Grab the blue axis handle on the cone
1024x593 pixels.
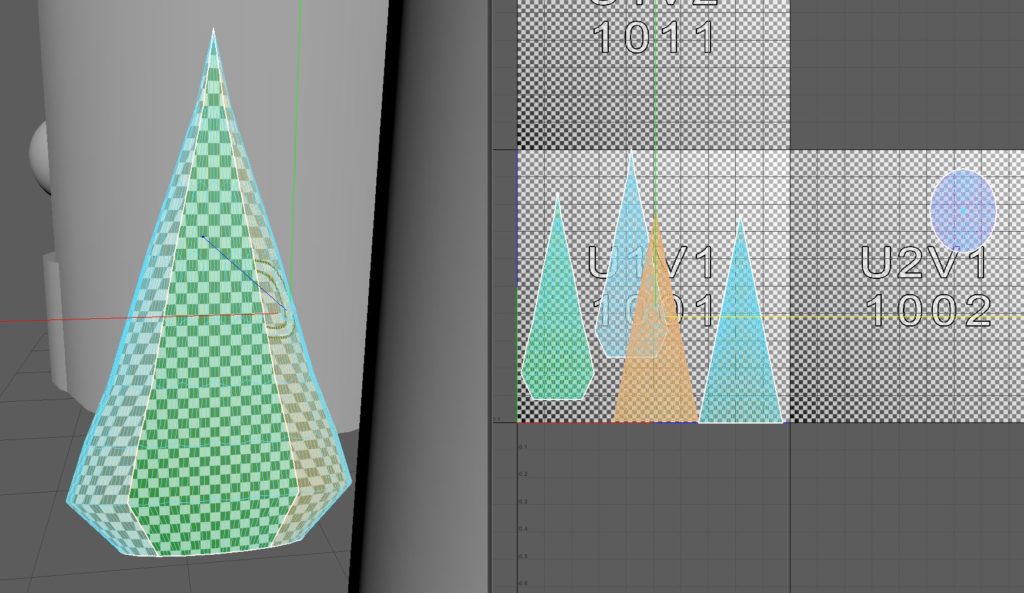pyautogui.click(x=203, y=237)
